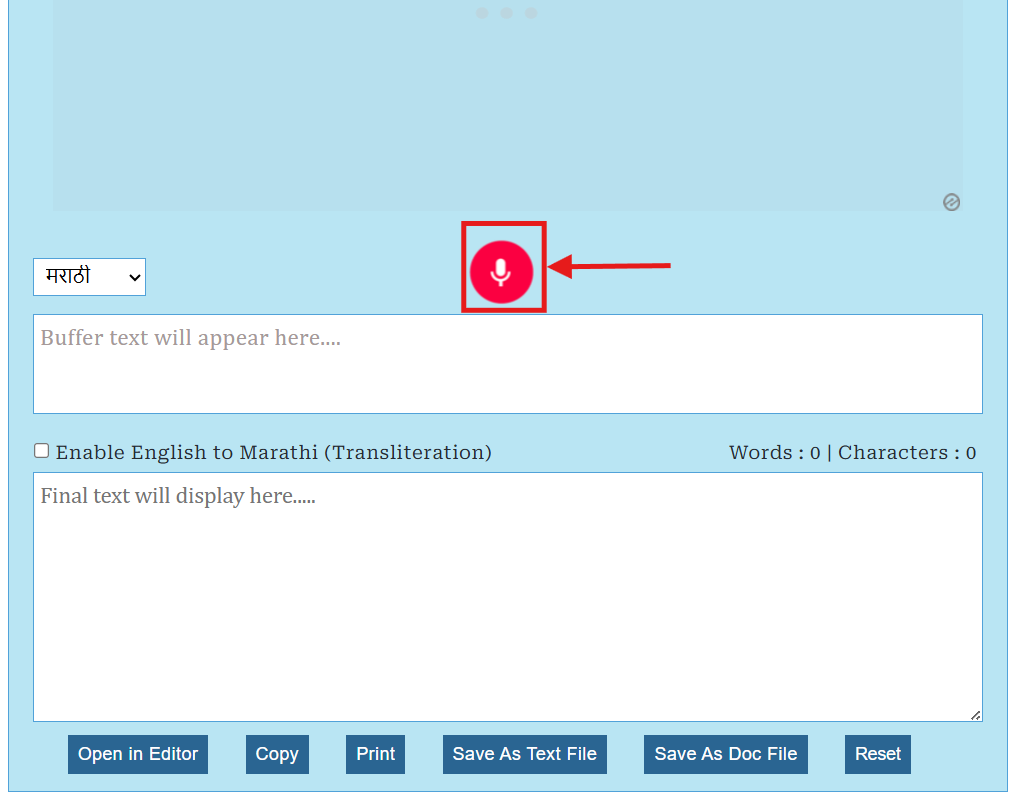This screenshot has height=807, width=1022.
Task: Print the final text
Action: pos(375,754)
